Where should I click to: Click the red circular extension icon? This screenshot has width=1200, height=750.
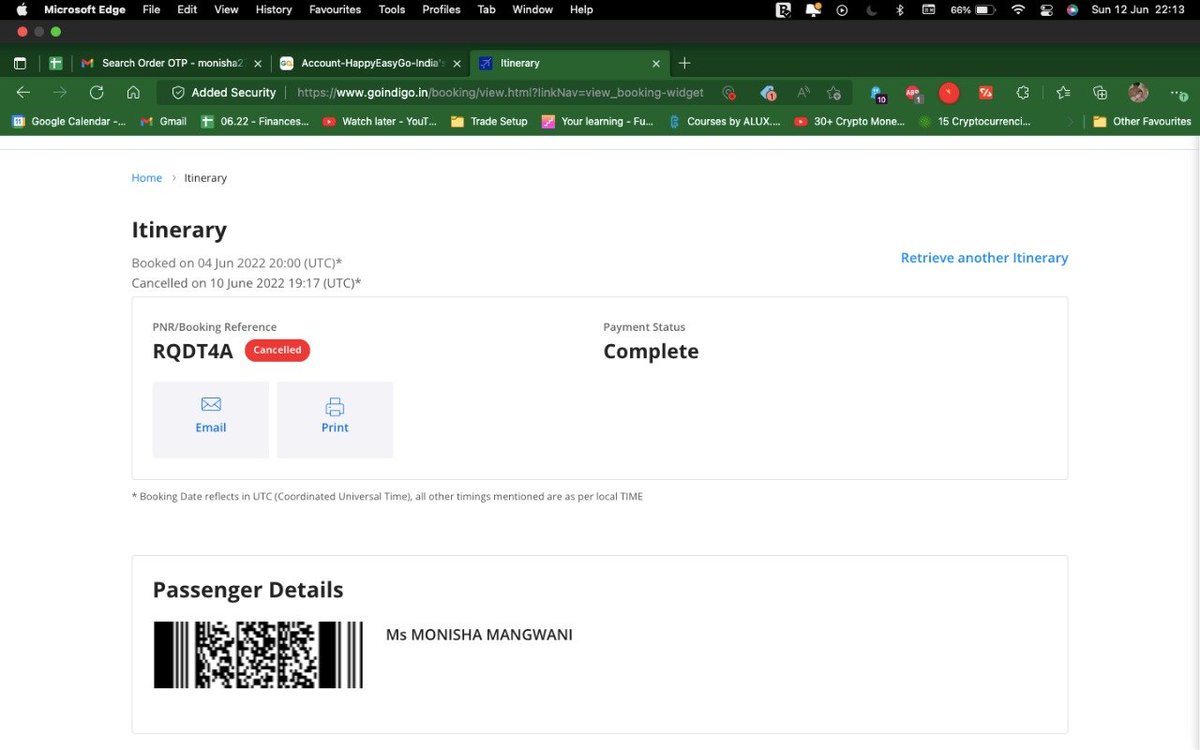(x=949, y=92)
